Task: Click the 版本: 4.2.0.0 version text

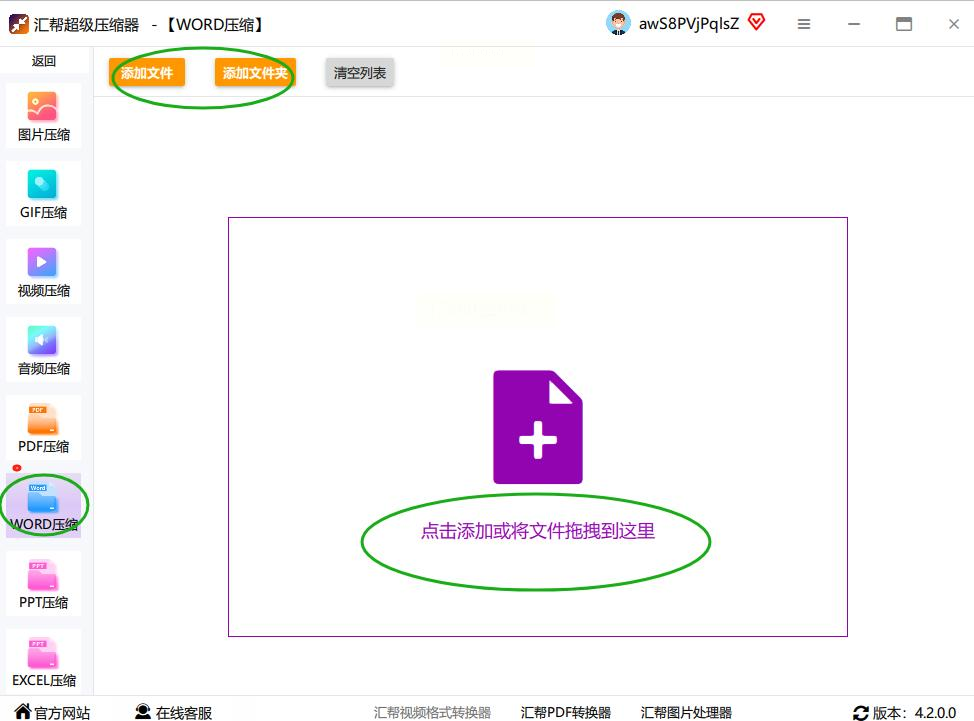Action: [914, 713]
